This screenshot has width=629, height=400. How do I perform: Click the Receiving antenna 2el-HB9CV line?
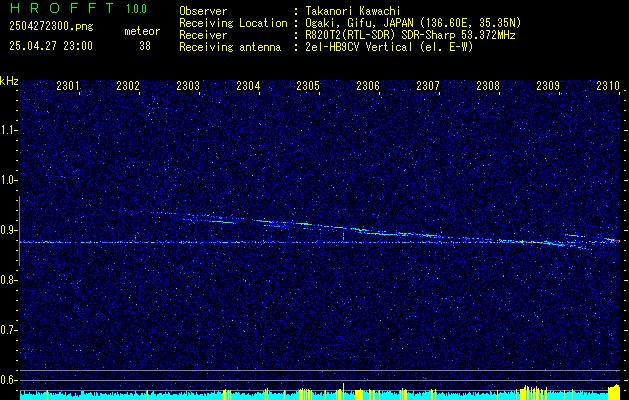390,47
